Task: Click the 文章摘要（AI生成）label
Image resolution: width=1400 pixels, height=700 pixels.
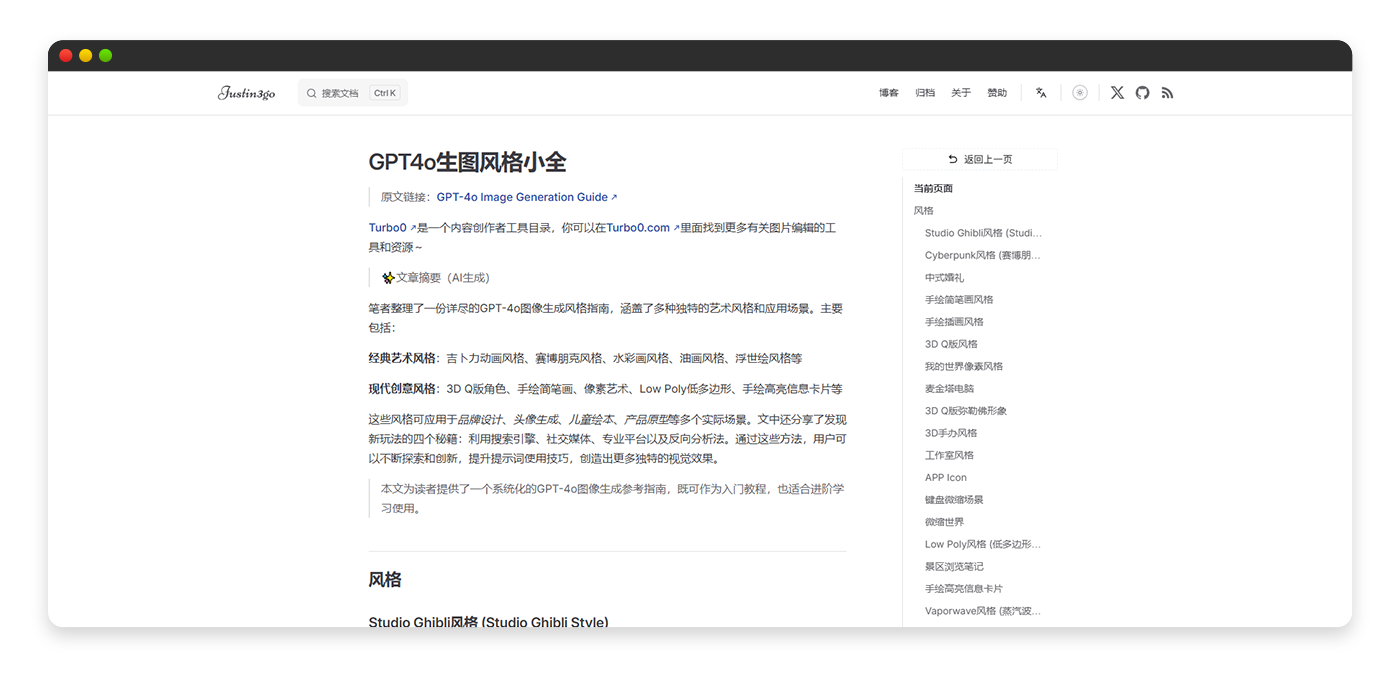Action: pos(443,278)
